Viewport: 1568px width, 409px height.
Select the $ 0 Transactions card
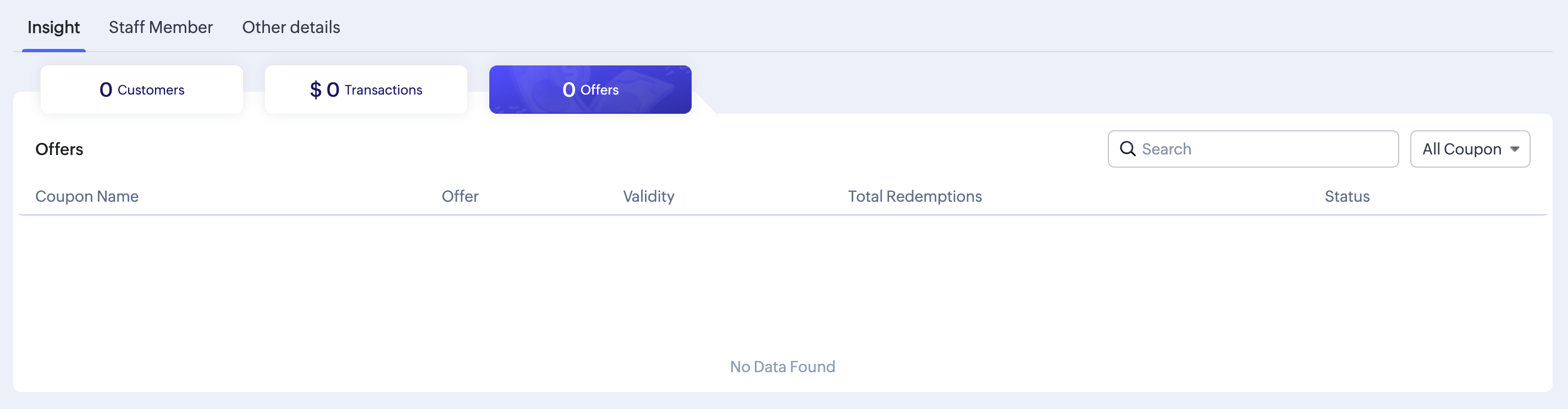366,90
